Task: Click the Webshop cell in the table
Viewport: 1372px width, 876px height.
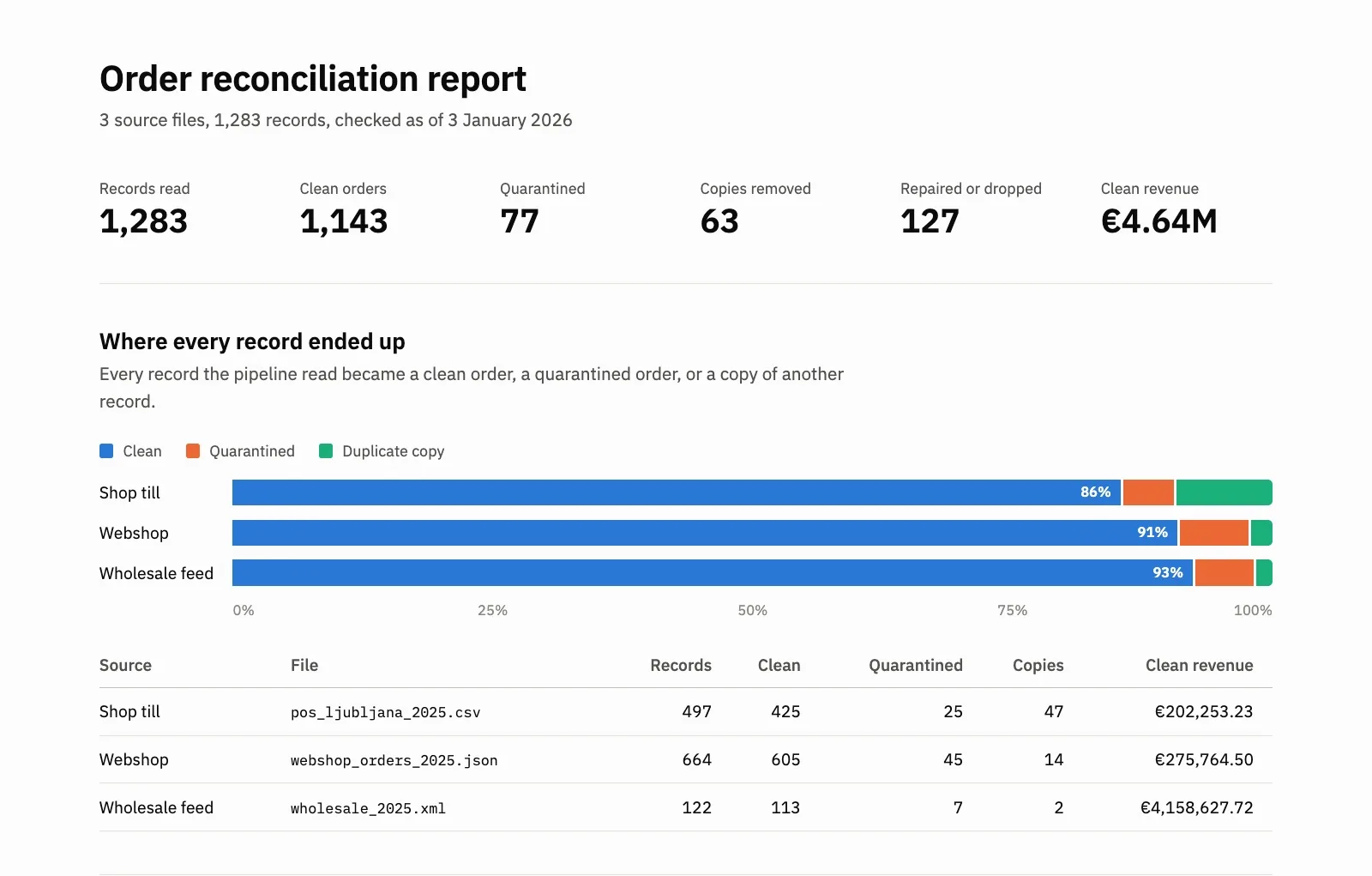Action: (134, 759)
